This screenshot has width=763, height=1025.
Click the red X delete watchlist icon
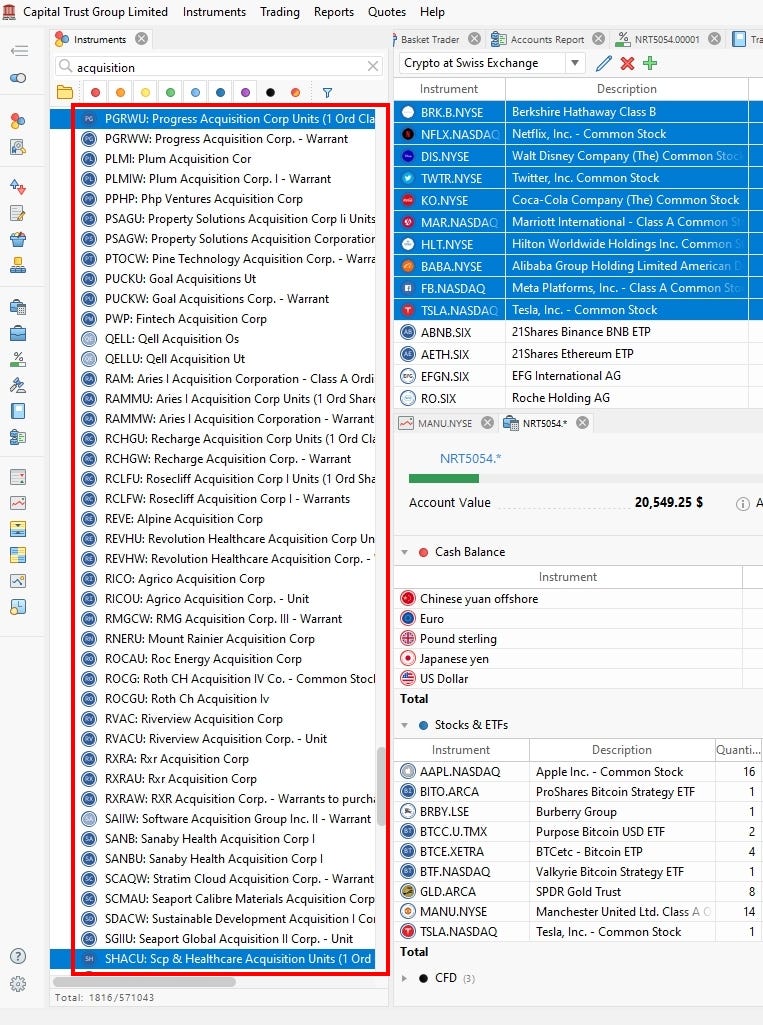pyautogui.click(x=627, y=63)
